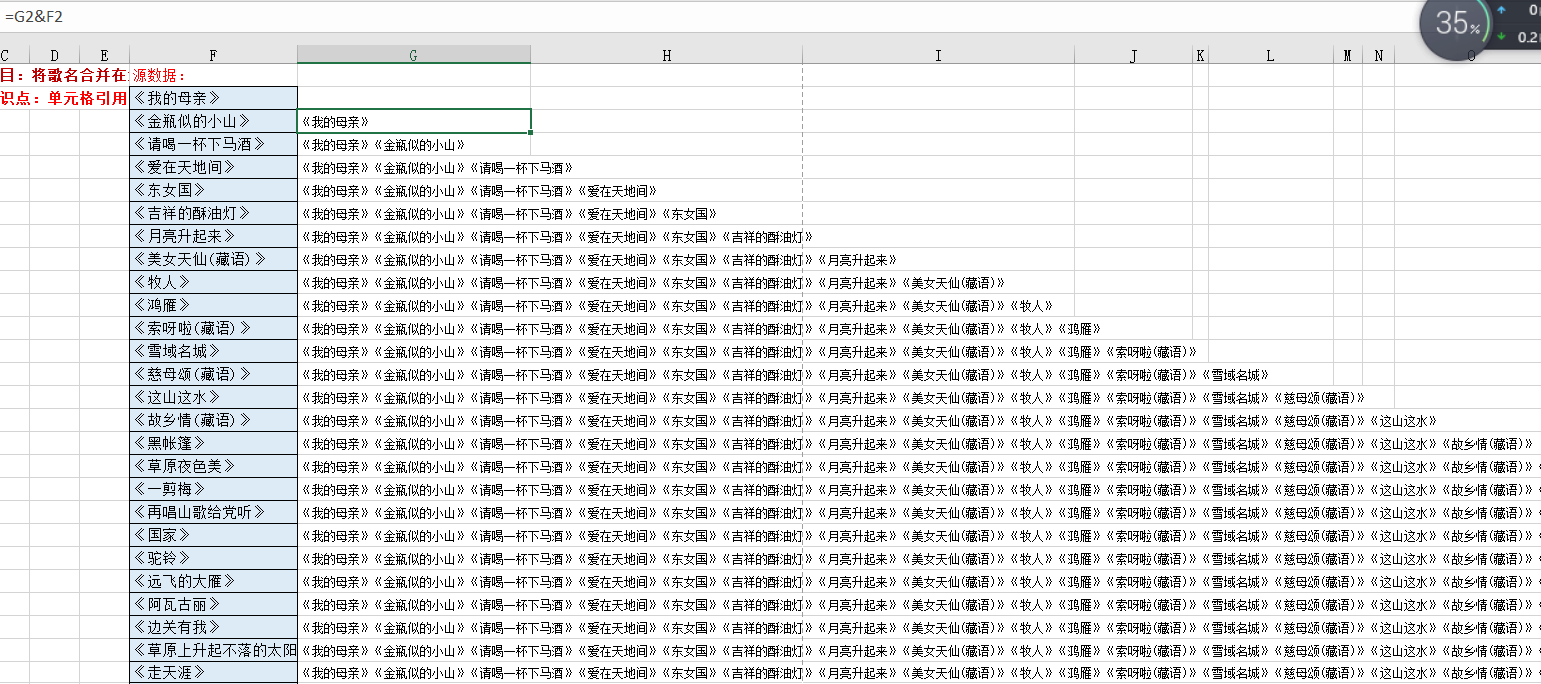
Task: Select column J header
Action: coord(1133,56)
